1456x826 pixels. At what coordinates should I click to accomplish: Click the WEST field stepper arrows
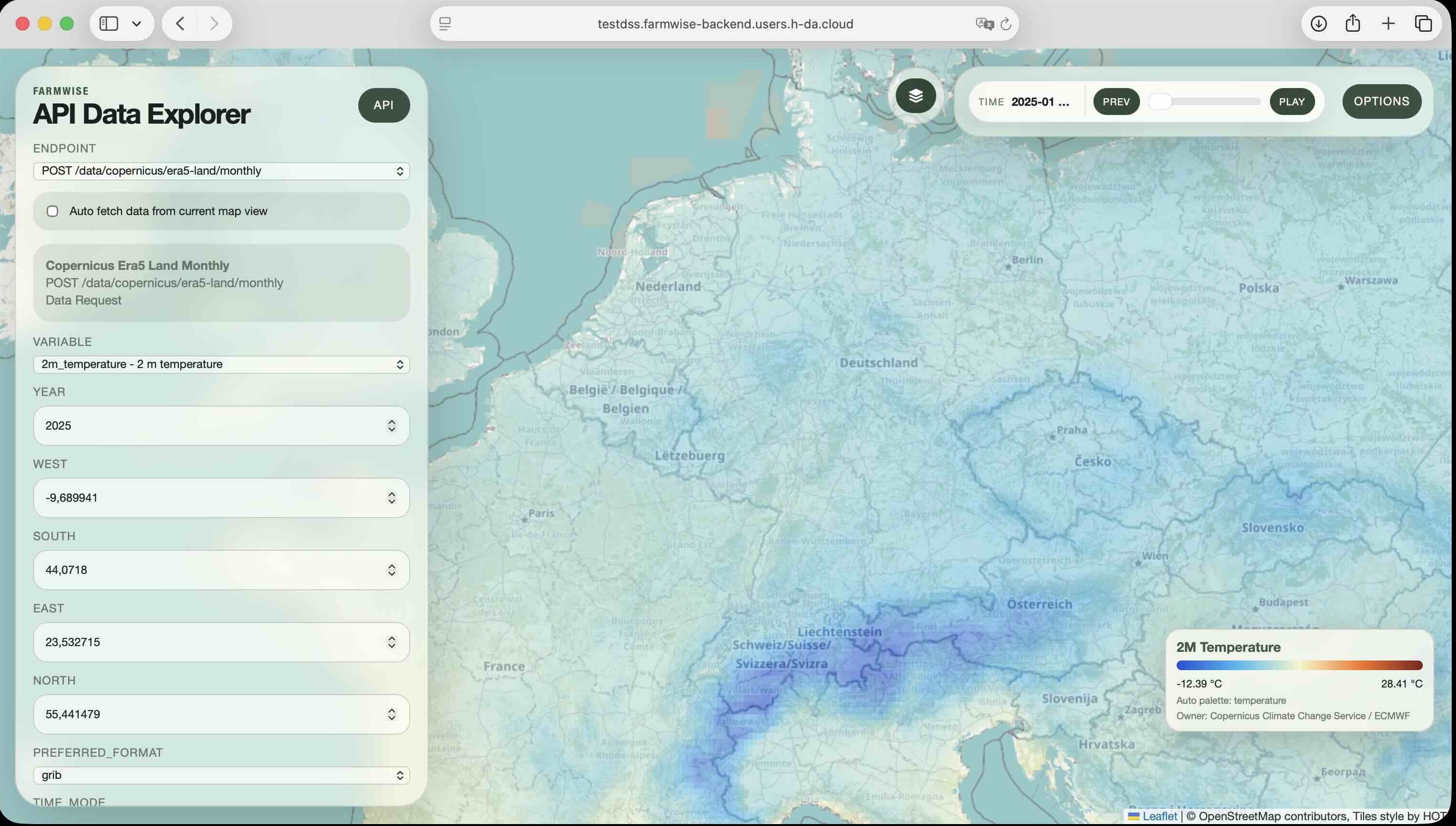(x=392, y=497)
